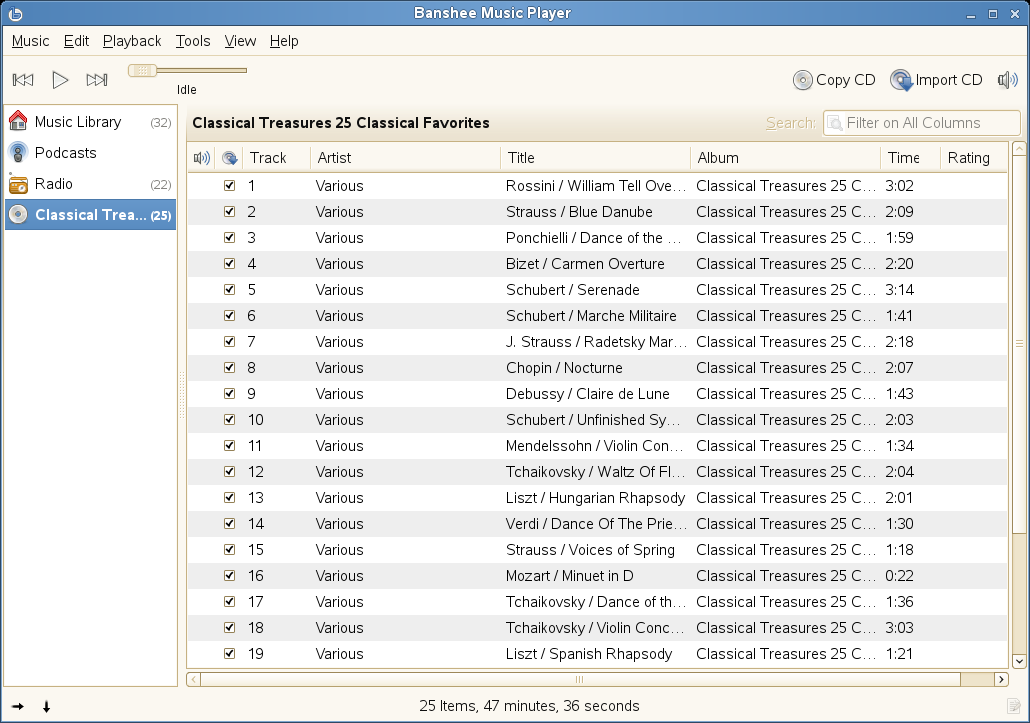Skip to the previous track
The width and height of the screenshot is (1030, 723).
pyautogui.click(x=23, y=80)
